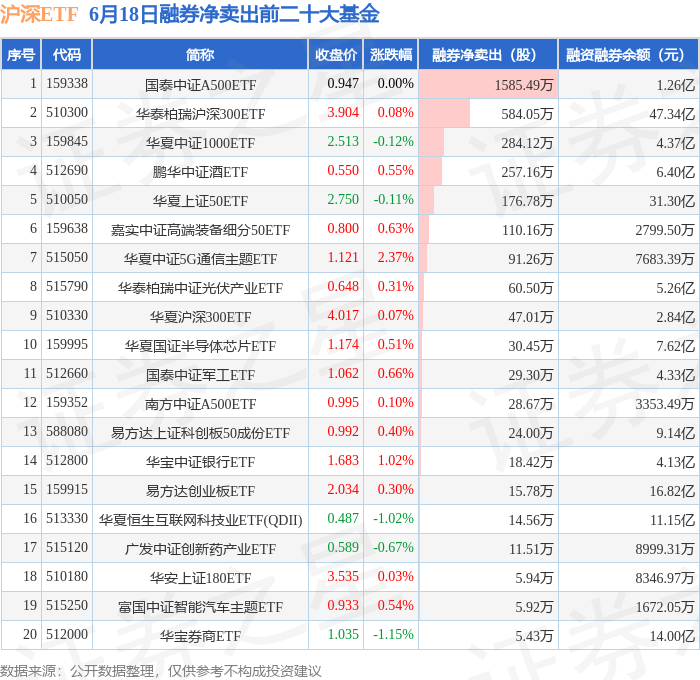This screenshot has height=680, width=700.
Task: Click the 代码 column header
Action: click(67, 55)
